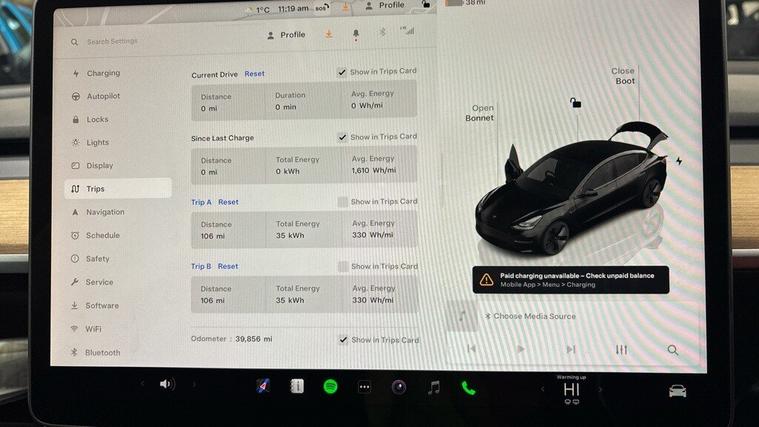Toggle Odometer Show in Trips Card checkbox

click(x=343, y=340)
